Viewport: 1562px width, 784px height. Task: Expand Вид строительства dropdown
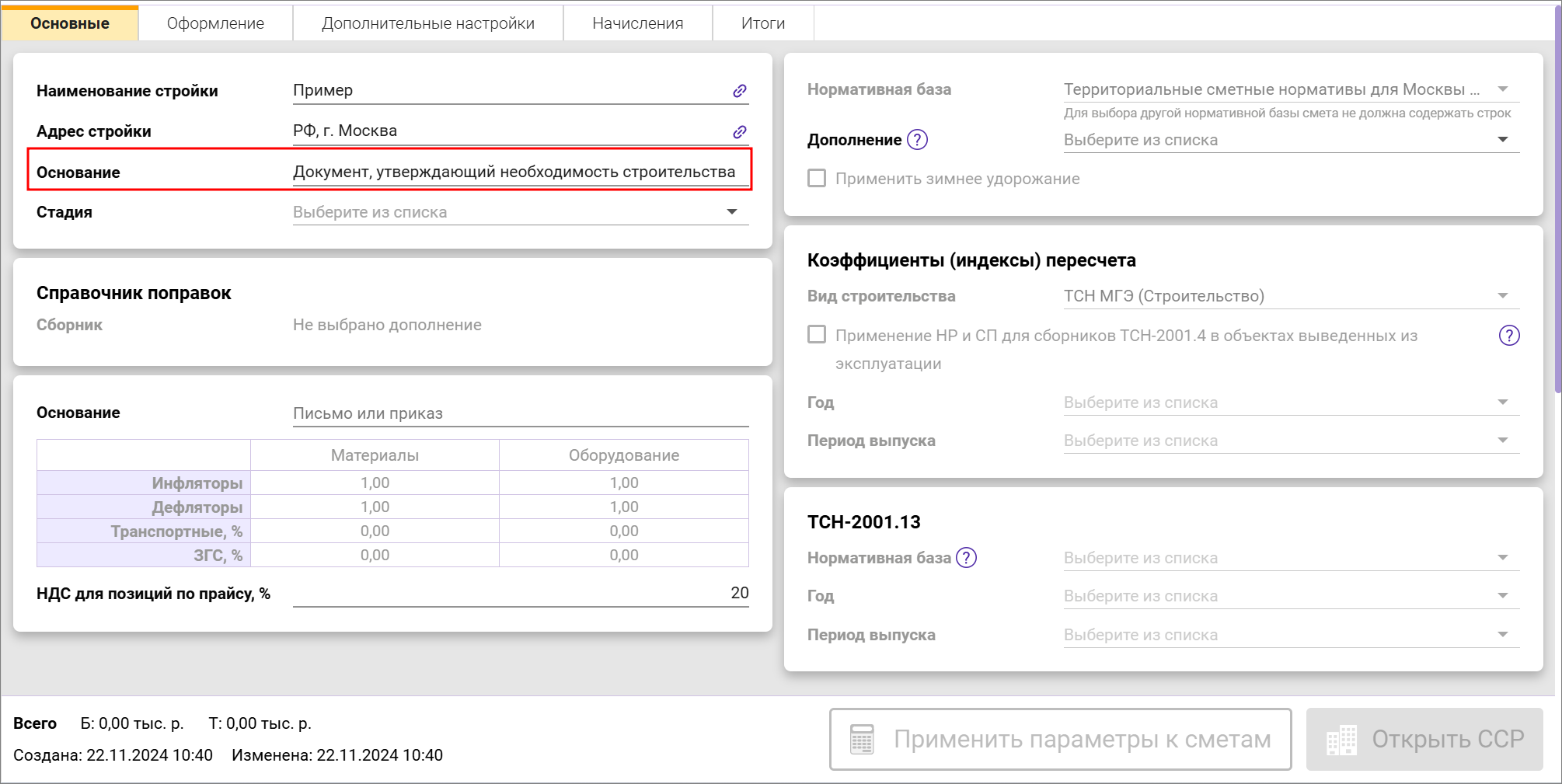pos(1502,296)
